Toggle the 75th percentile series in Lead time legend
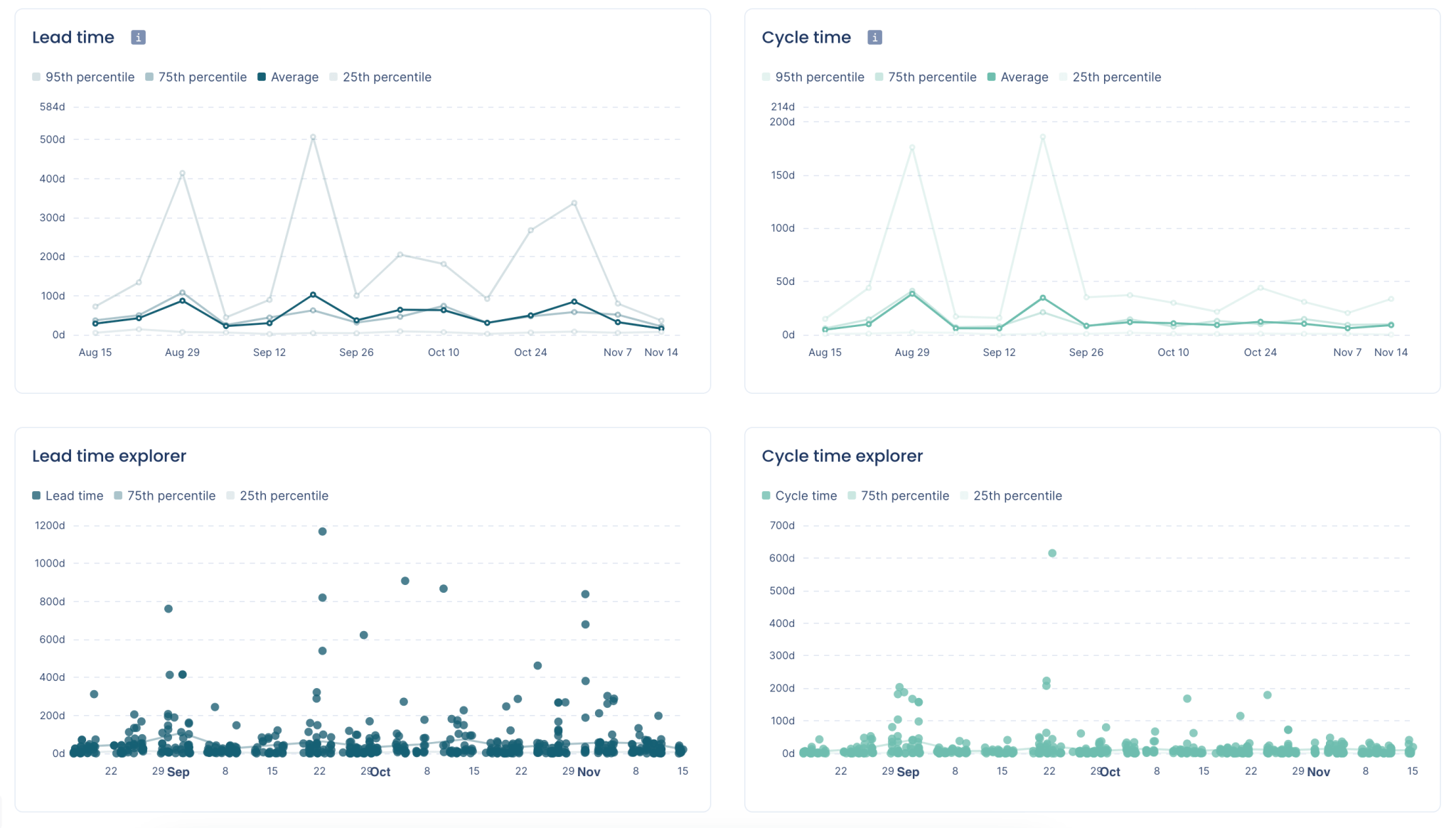The width and height of the screenshot is (1456, 828). [148, 77]
